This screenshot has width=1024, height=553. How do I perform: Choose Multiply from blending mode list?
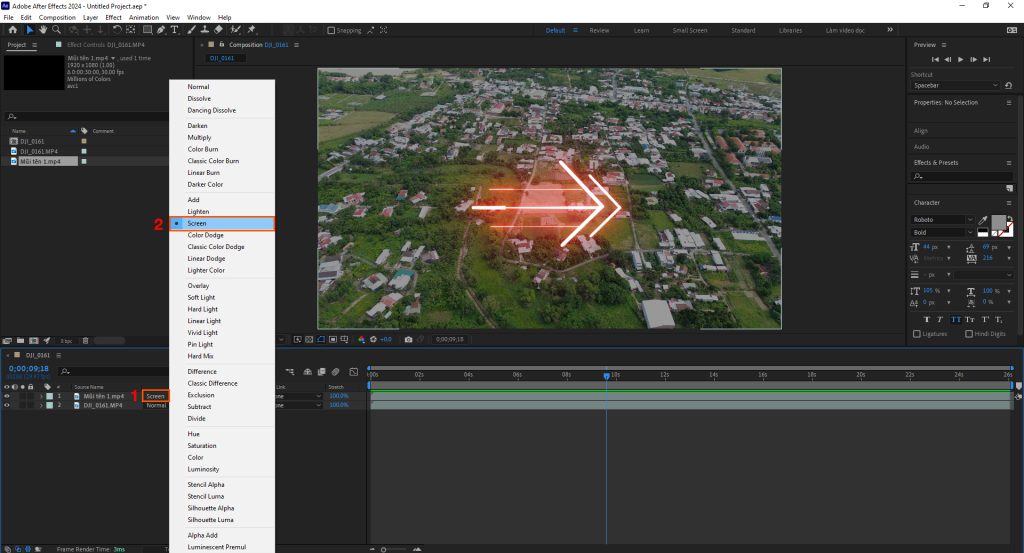pos(199,137)
